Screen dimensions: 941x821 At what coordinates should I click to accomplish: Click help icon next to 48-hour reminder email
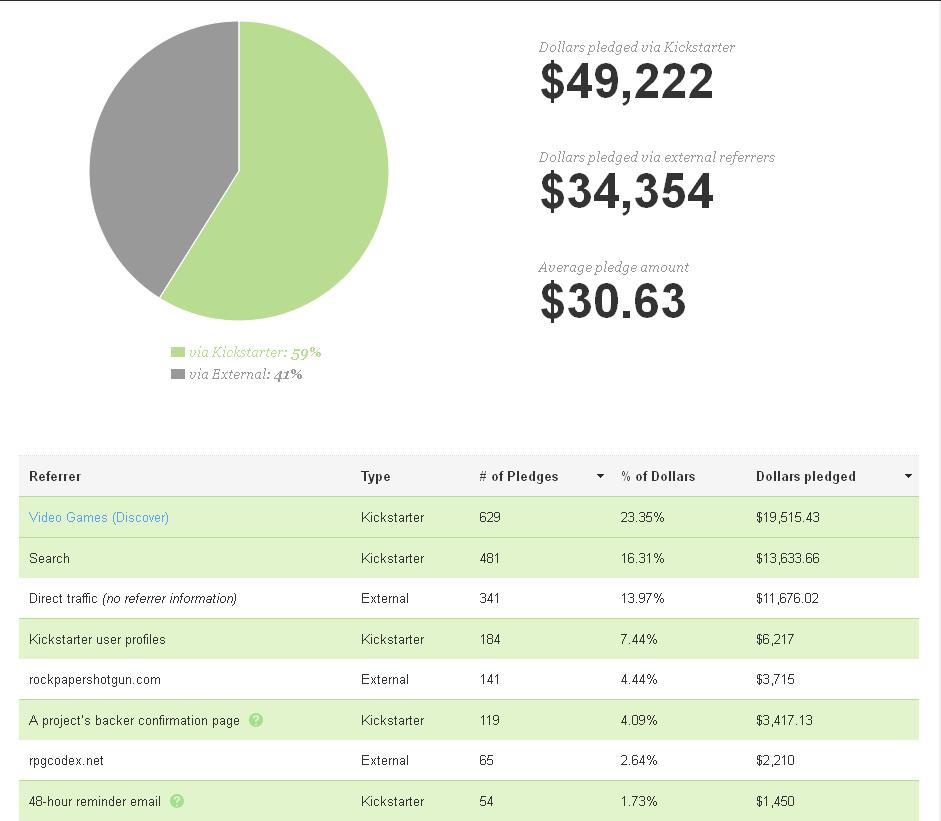[x=177, y=801]
